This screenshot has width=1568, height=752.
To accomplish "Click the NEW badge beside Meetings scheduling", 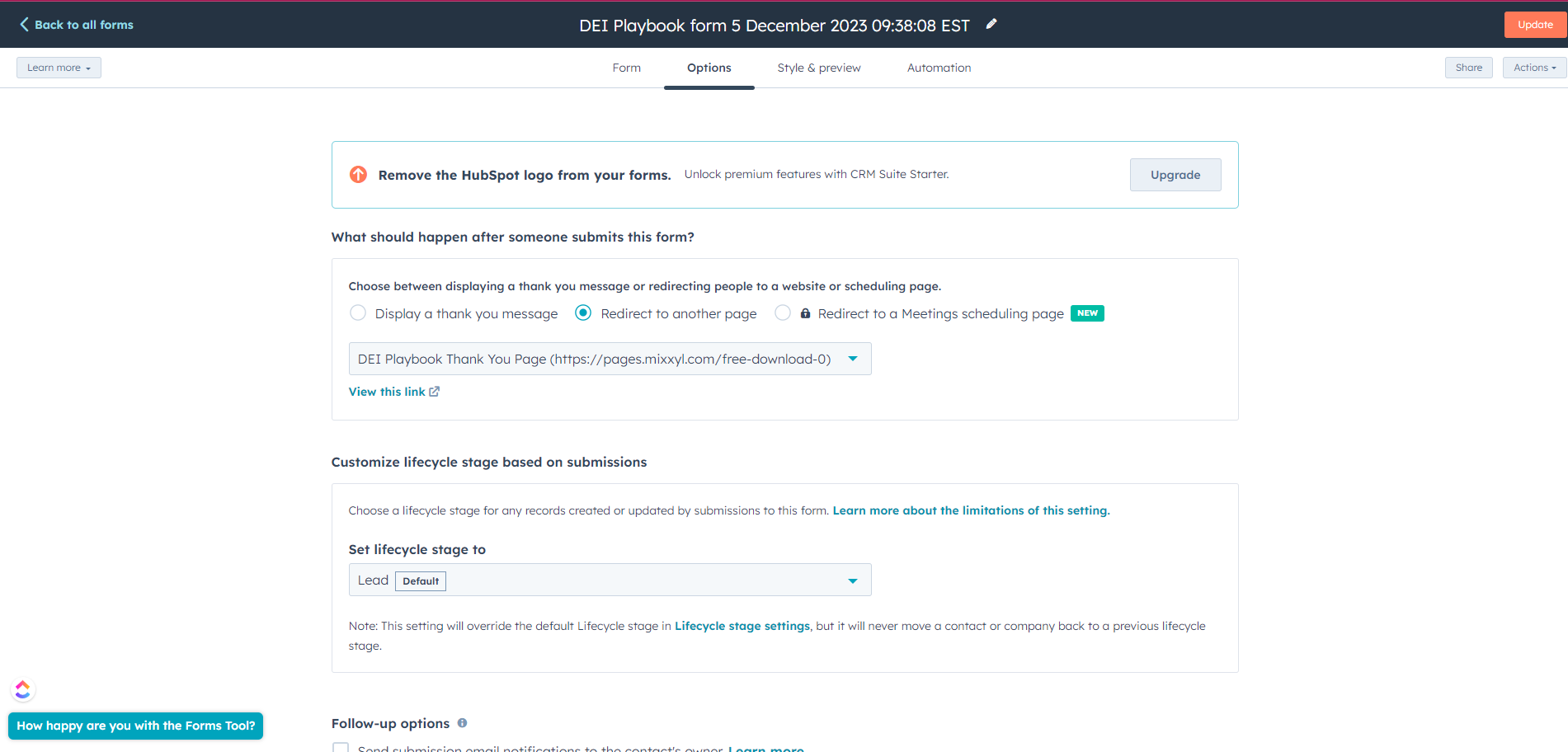I will tap(1087, 313).
